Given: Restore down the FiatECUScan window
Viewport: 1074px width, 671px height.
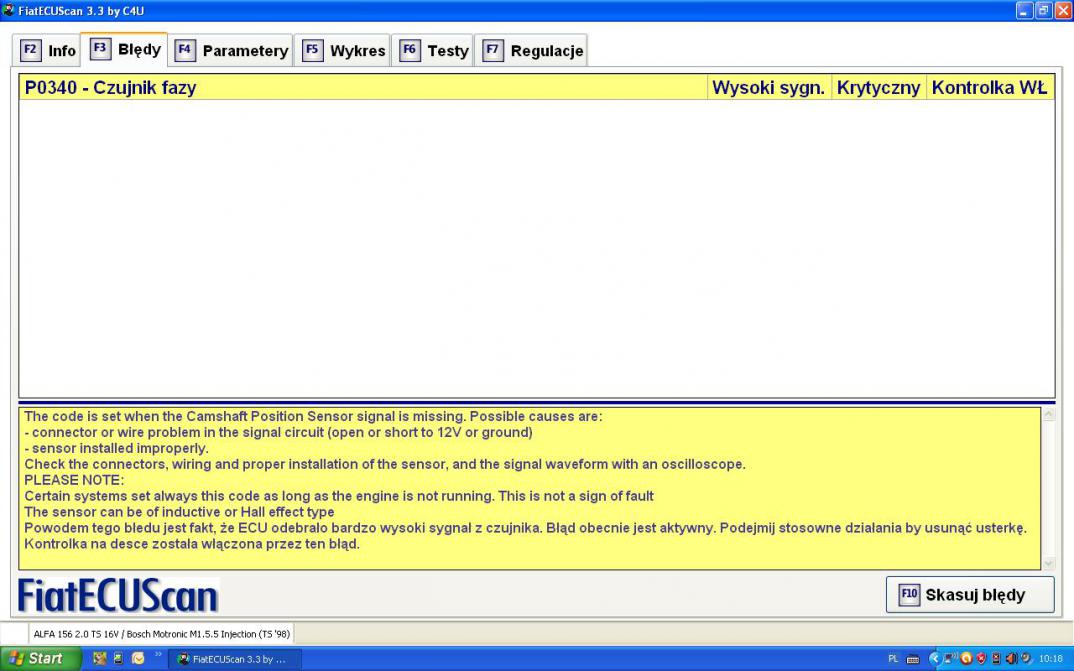Looking at the screenshot, I should (1044, 10).
